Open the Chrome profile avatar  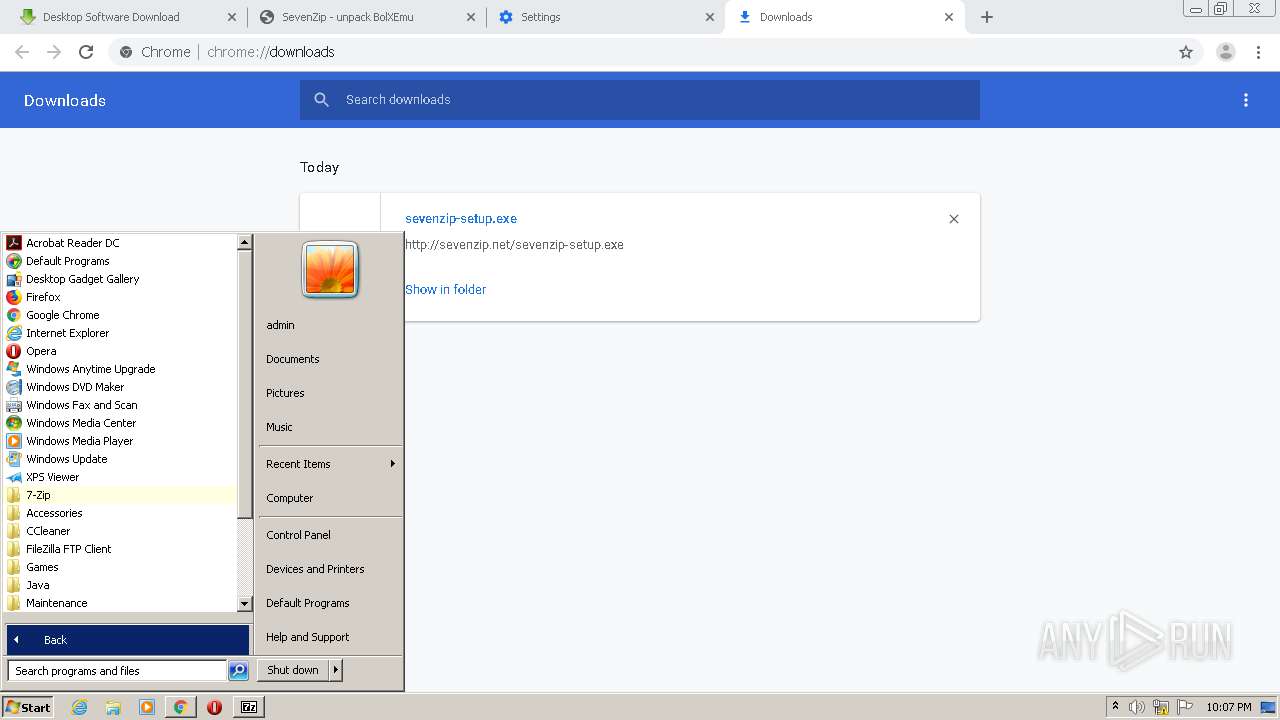click(1226, 52)
